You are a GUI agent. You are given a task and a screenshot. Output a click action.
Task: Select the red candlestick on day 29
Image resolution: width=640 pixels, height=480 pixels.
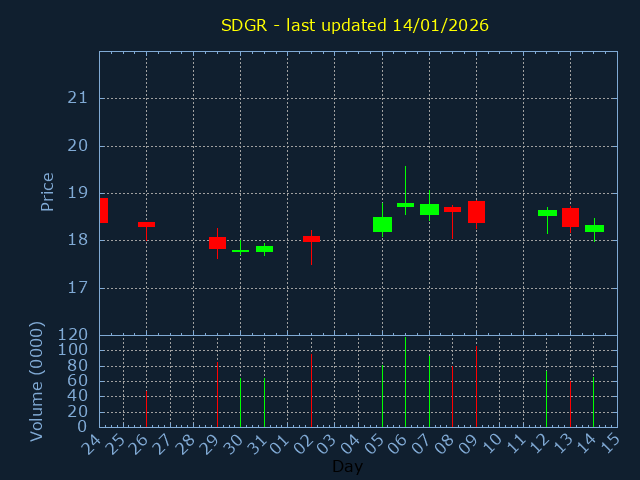click(217, 243)
